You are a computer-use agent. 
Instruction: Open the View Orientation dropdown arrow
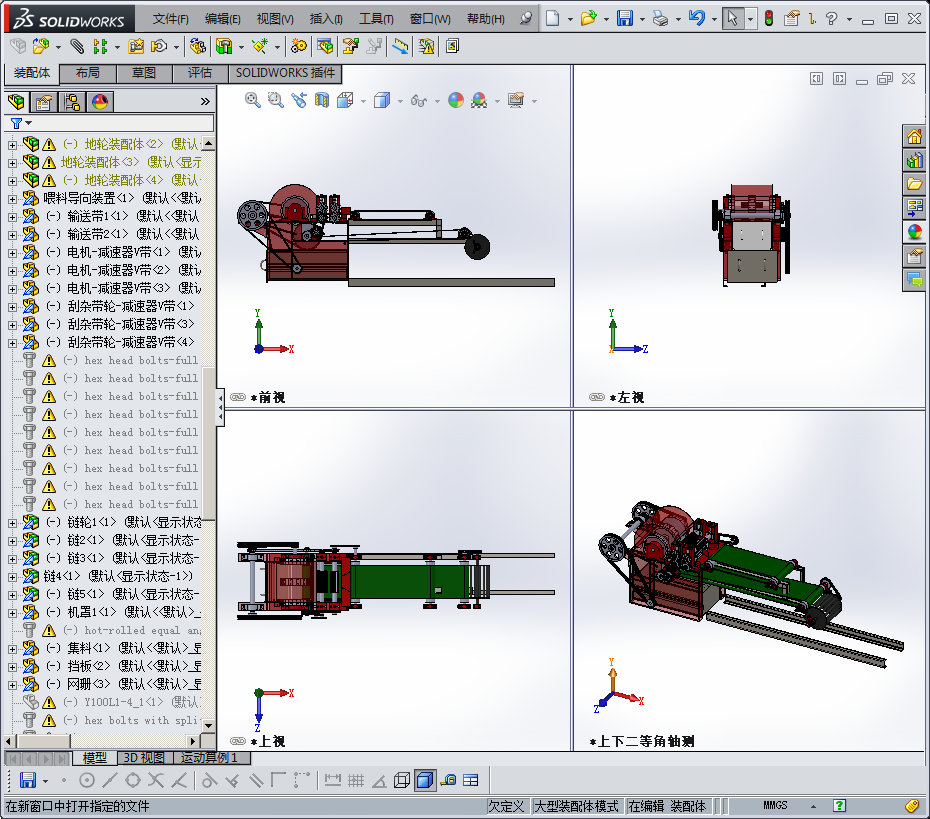coord(364,101)
